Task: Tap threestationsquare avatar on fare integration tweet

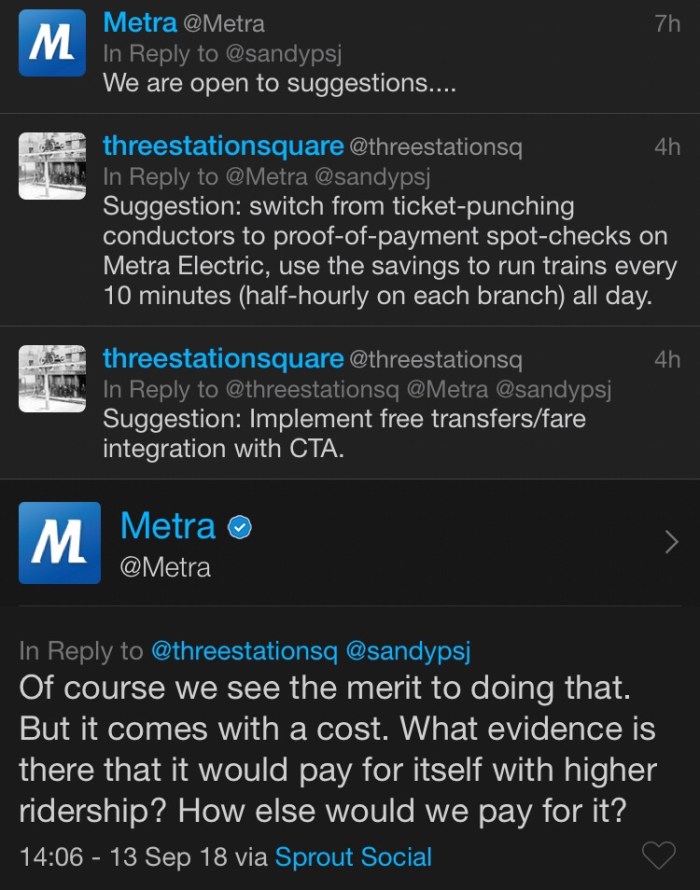Action: point(52,378)
